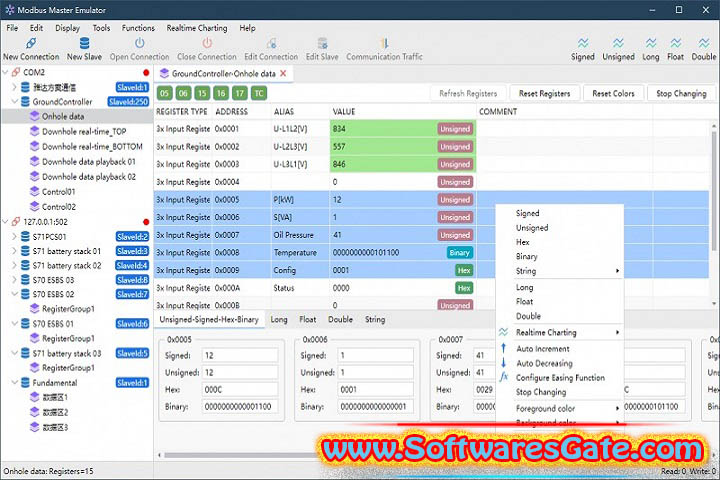
Task: Open the Realtime Charting menu in the menu bar
Action: click(197, 28)
